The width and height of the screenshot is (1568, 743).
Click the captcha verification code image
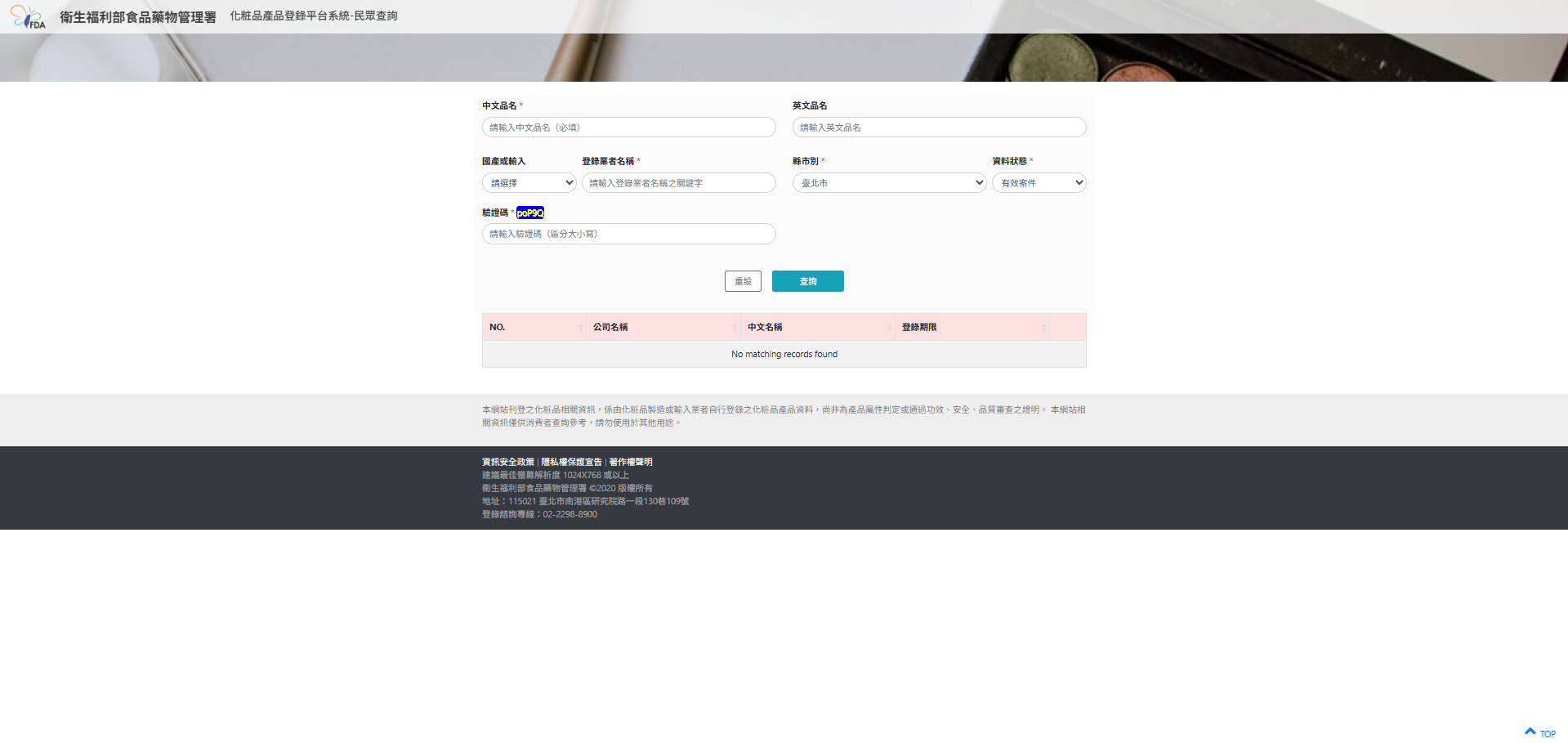click(530, 213)
